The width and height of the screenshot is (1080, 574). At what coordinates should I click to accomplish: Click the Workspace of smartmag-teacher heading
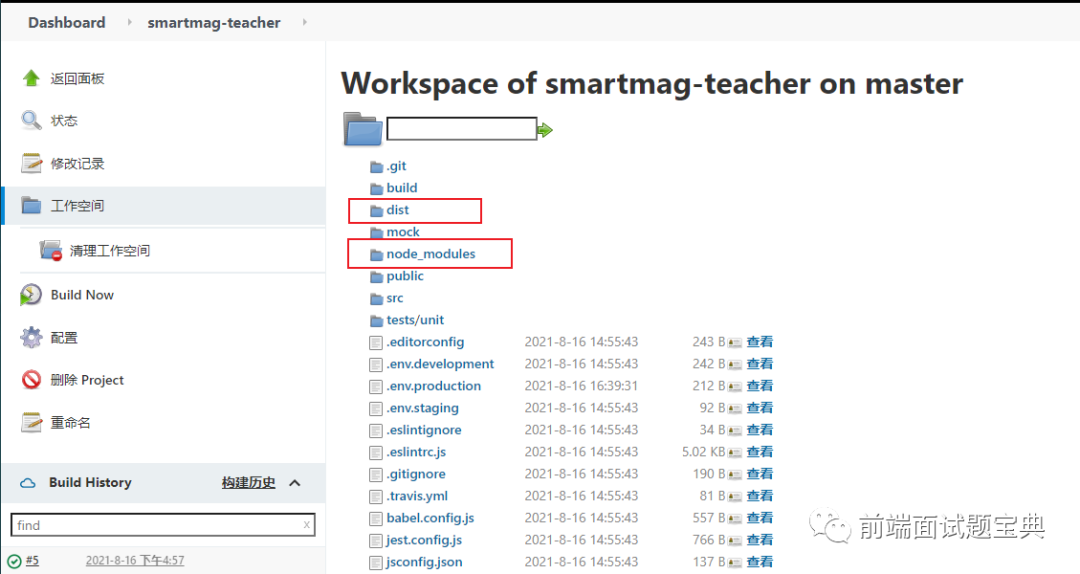652,83
